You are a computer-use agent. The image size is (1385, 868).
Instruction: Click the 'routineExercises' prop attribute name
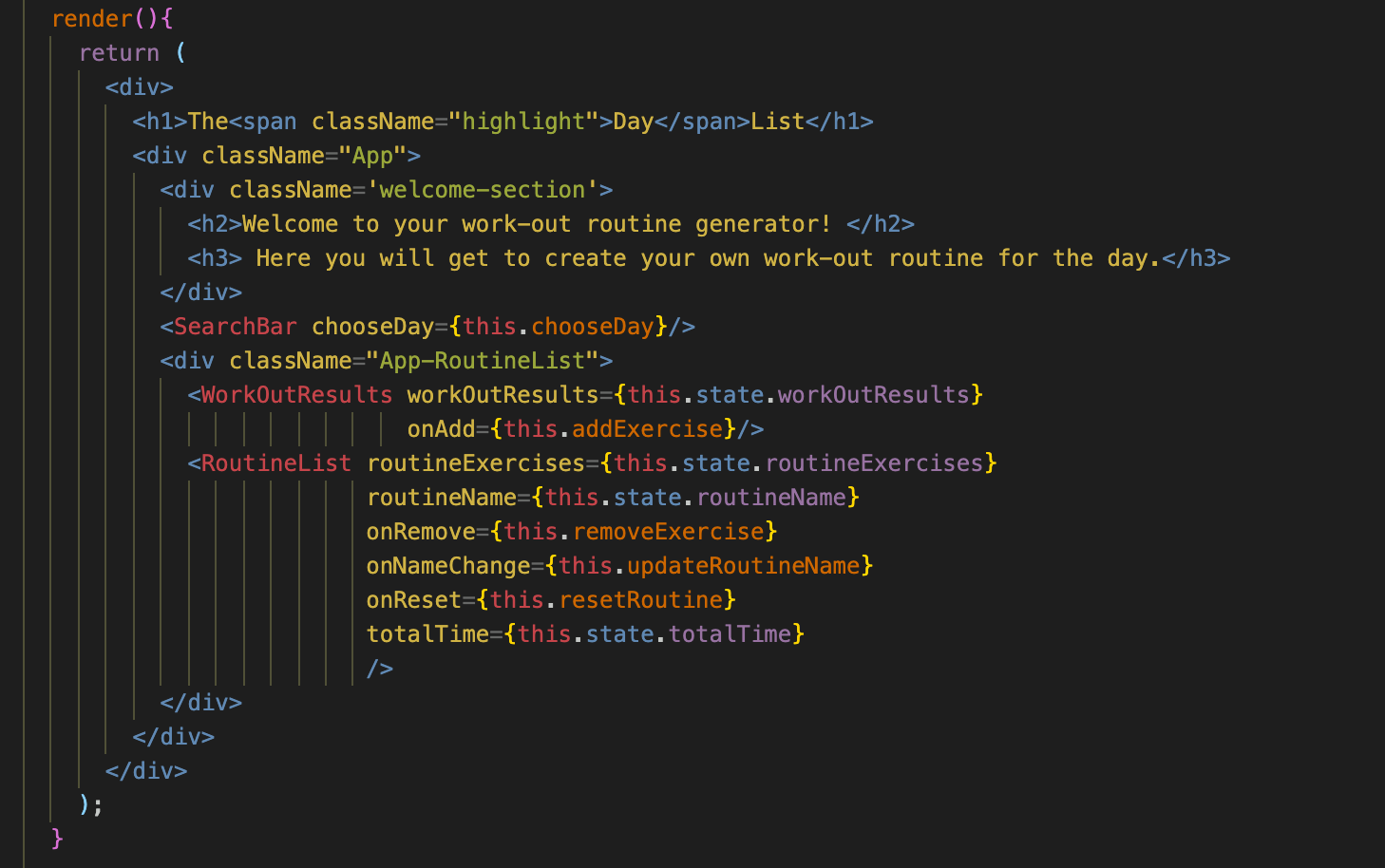click(x=476, y=463)
